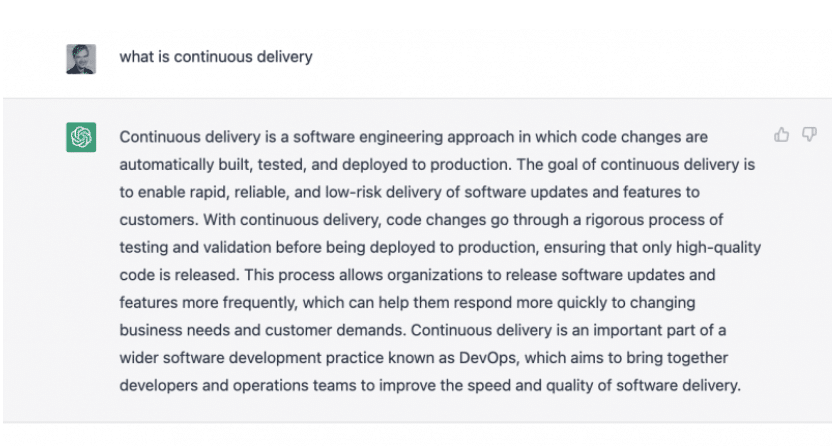Click the phrase 'business needs and customer demands'
Image resolution: width=838 pixels, height=446 pixels.
262,330
